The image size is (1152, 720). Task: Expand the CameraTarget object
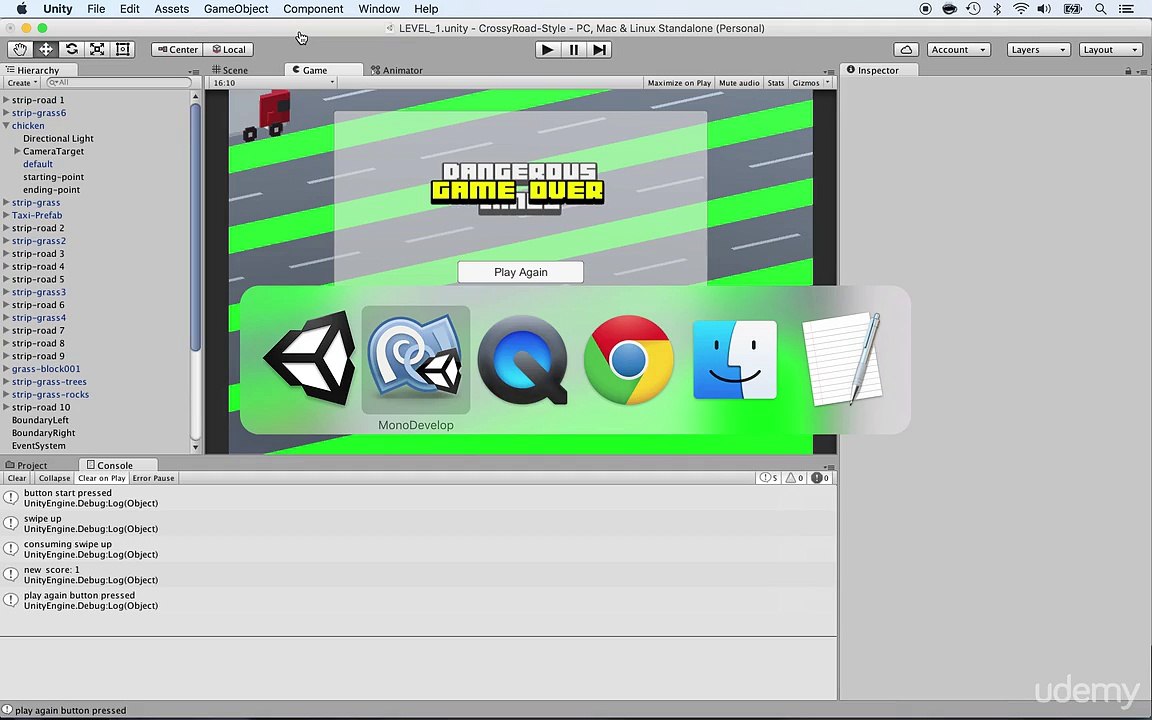[x=18, y=151]
